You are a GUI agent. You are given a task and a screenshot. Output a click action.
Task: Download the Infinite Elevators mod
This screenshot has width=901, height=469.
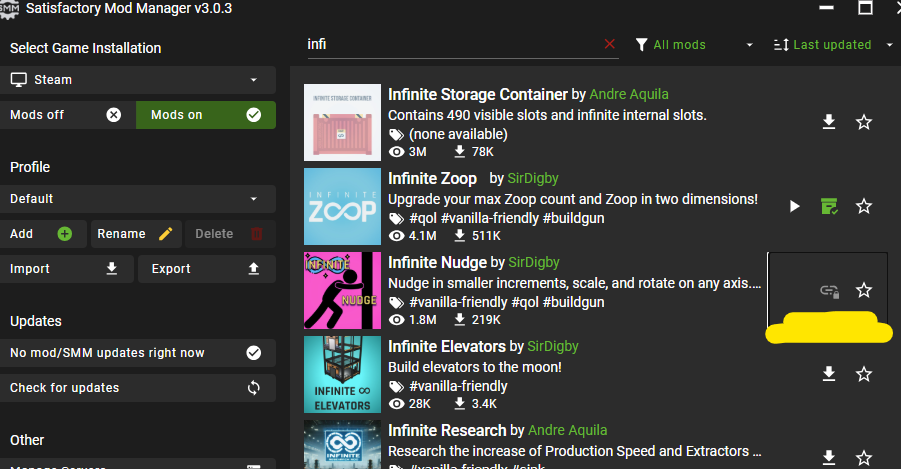click(x=829, y=374)
